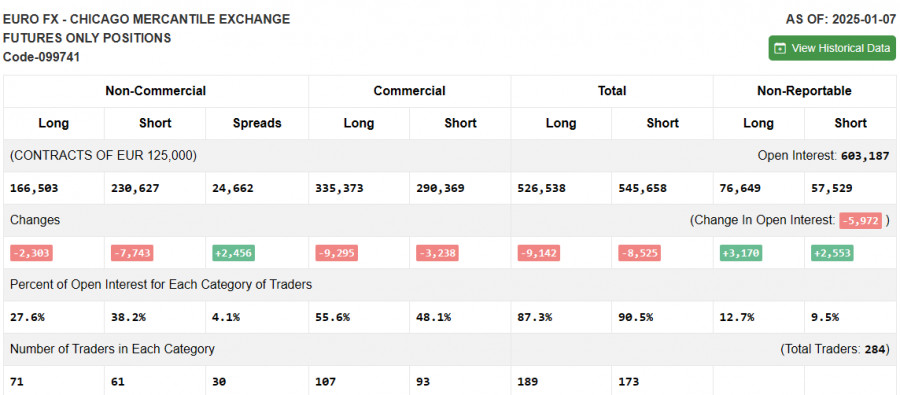Click the 166,503 non-commercial long value
The height and width of the screenshot is (395, 900).
[x=34, y=188]
